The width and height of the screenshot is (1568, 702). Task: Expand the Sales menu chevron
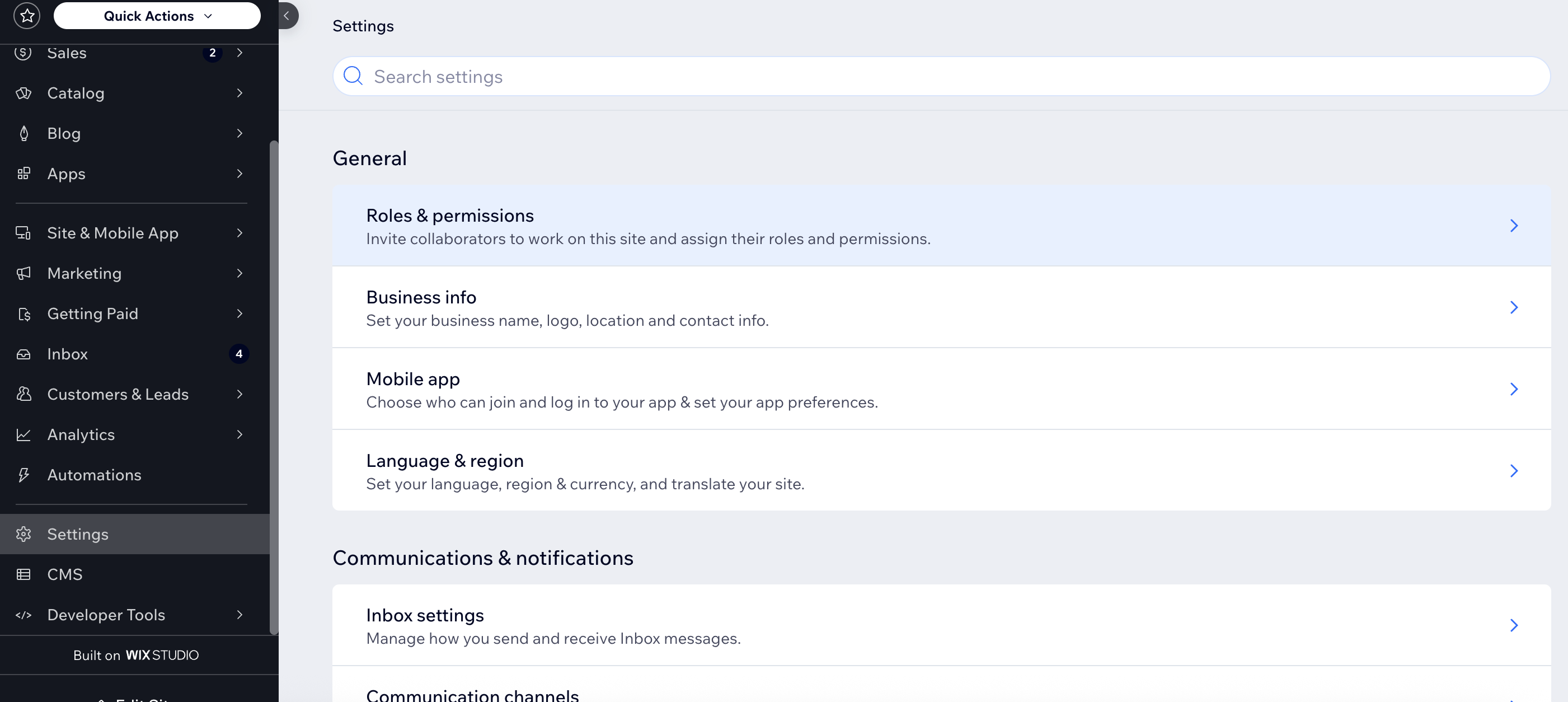[x=240, y=53]
